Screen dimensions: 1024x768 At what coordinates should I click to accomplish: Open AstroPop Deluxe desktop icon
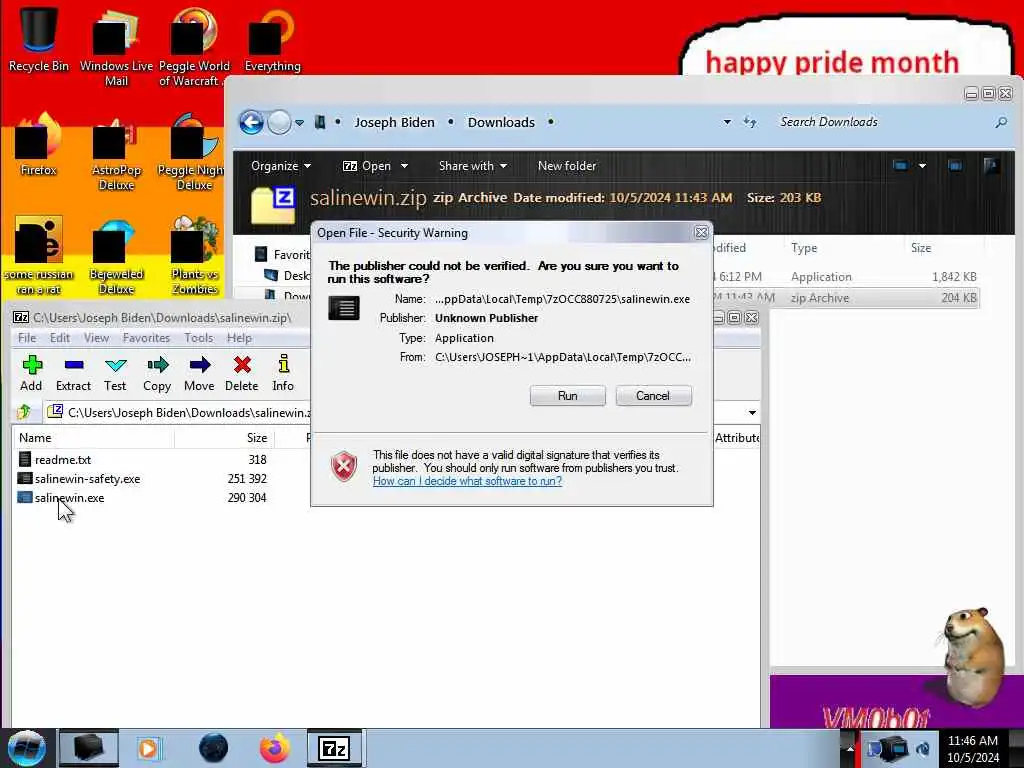pos(116,155)
